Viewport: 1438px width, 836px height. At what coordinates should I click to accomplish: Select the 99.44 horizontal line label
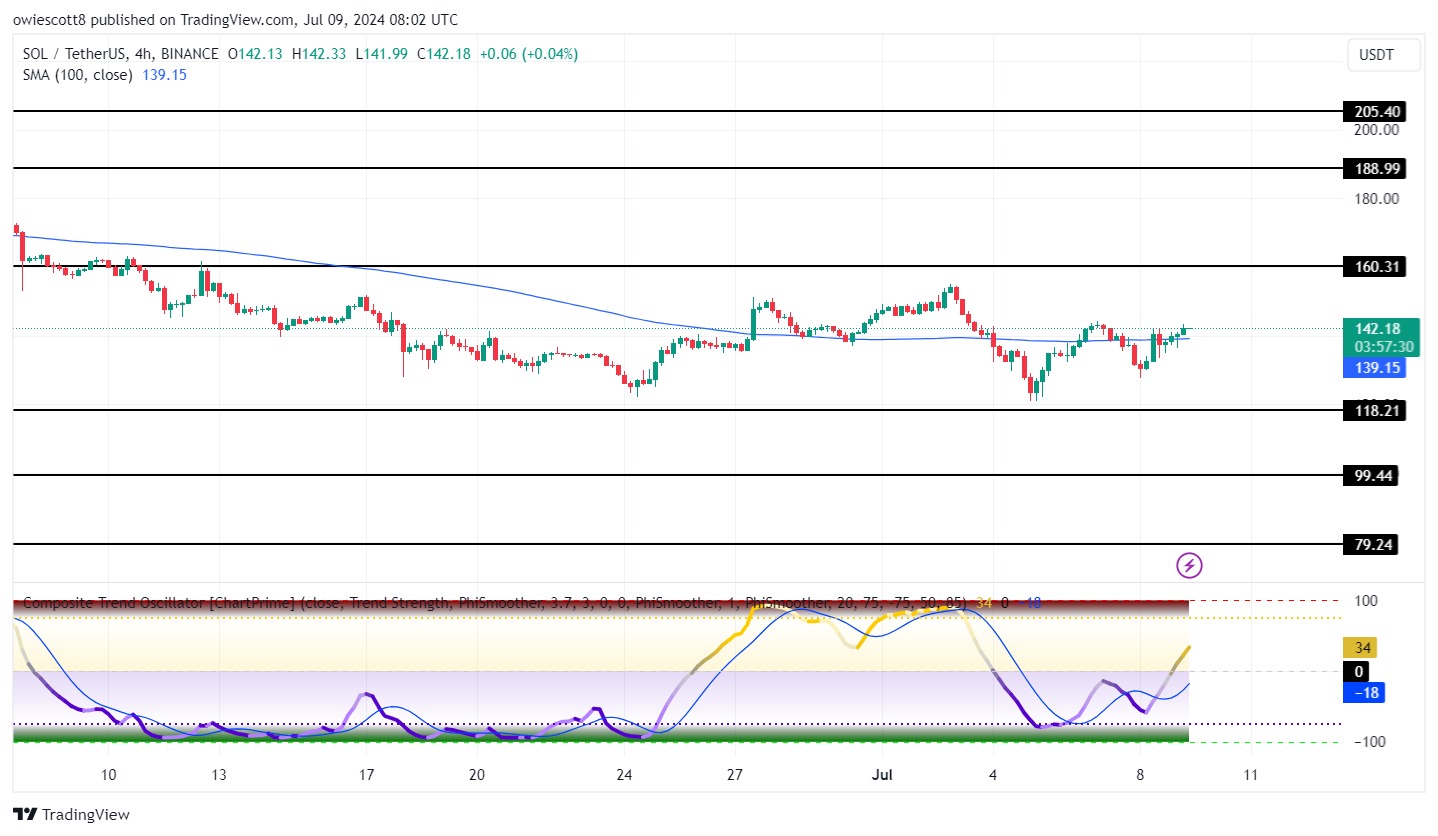(1370, 475)
